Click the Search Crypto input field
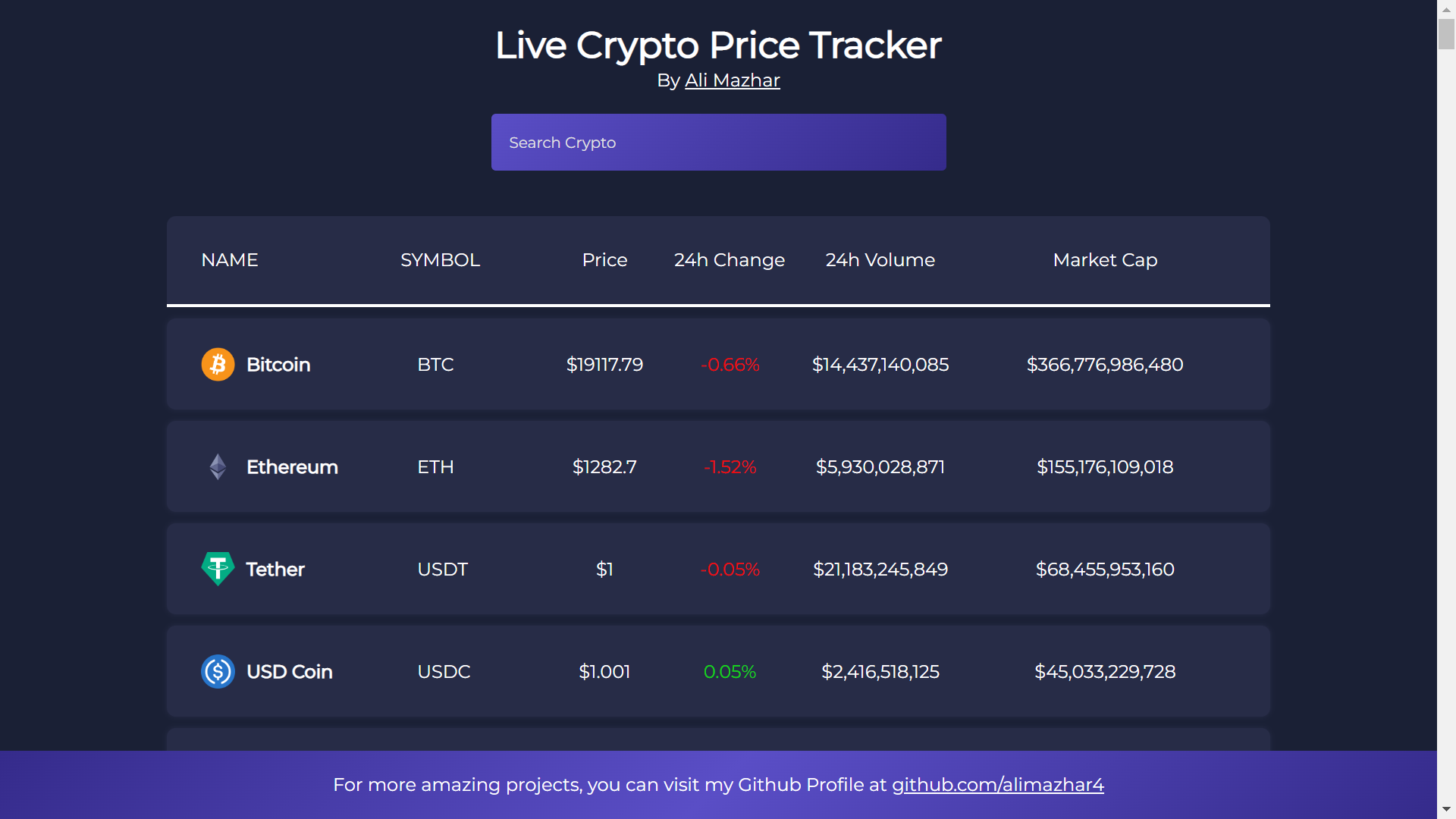Screen dimensions: 1456x819 pyautogui.click(x=718, y=142)
